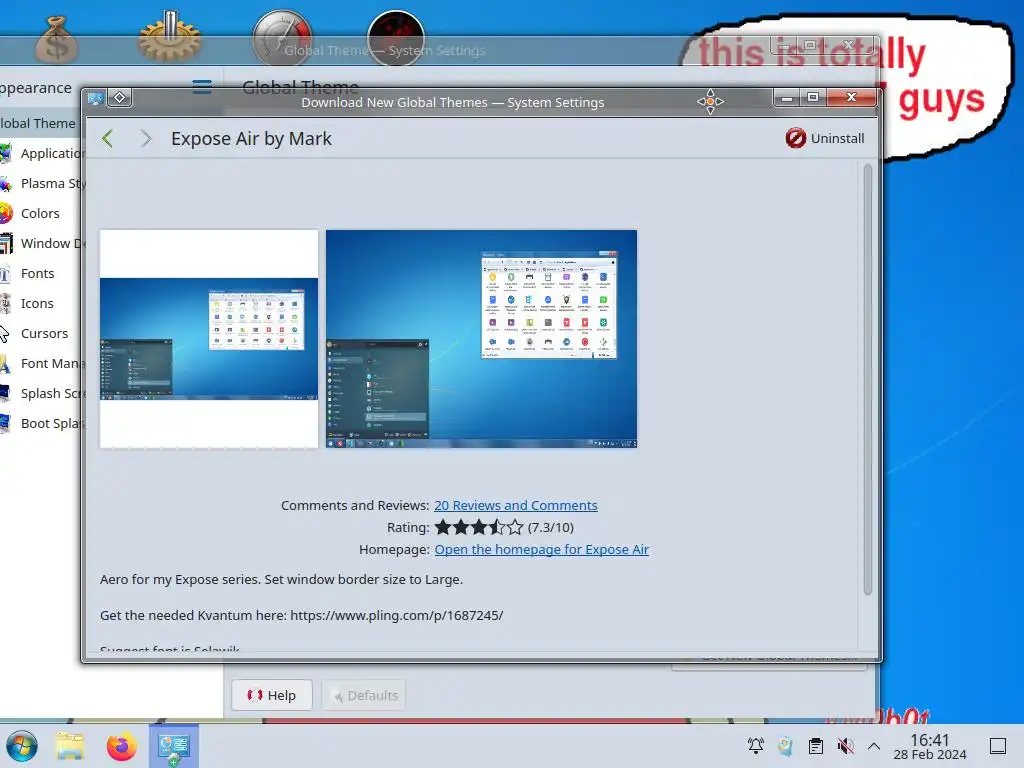Click the Help button in System Settings
Viewport: 1024px width, 768px height.
(272, 696)
